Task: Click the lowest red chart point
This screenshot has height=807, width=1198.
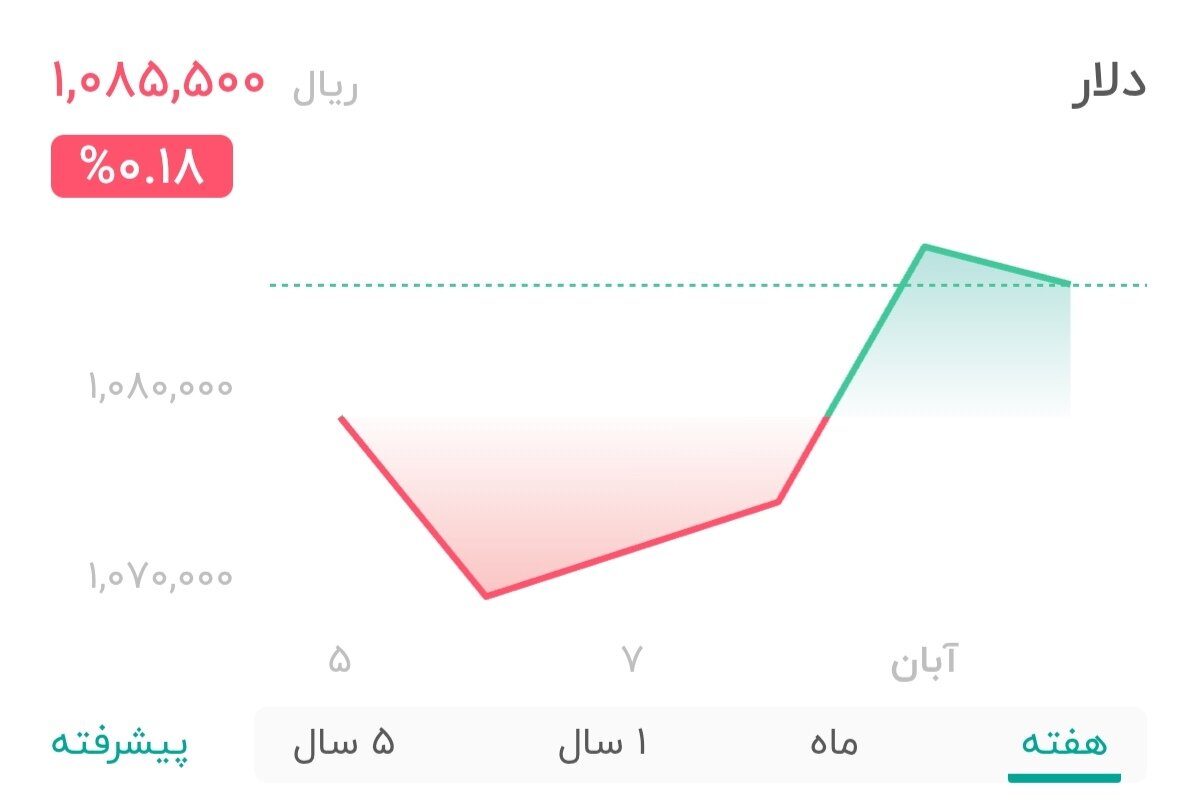Action: click(486, 595)
